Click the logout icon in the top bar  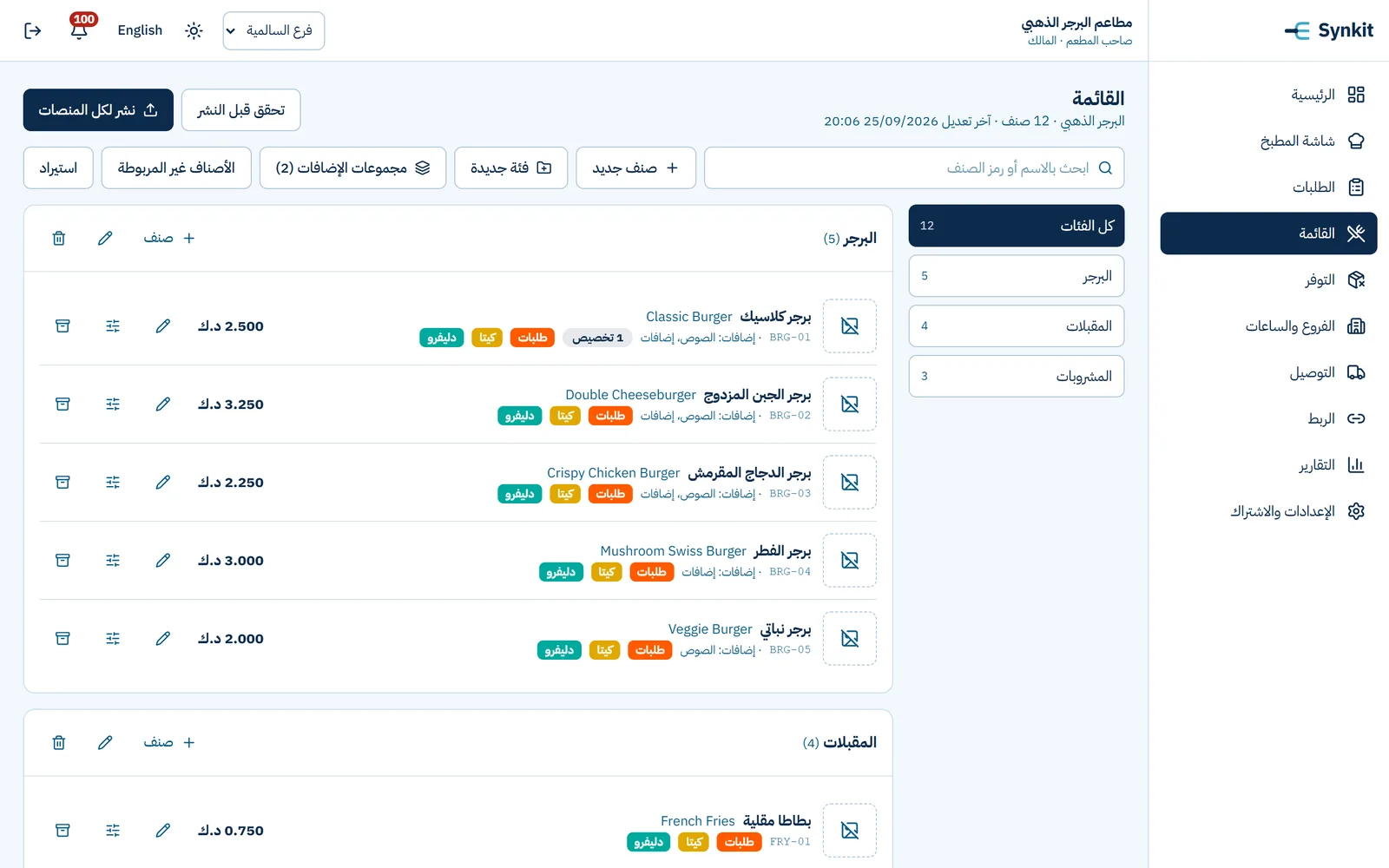(33, 31)
